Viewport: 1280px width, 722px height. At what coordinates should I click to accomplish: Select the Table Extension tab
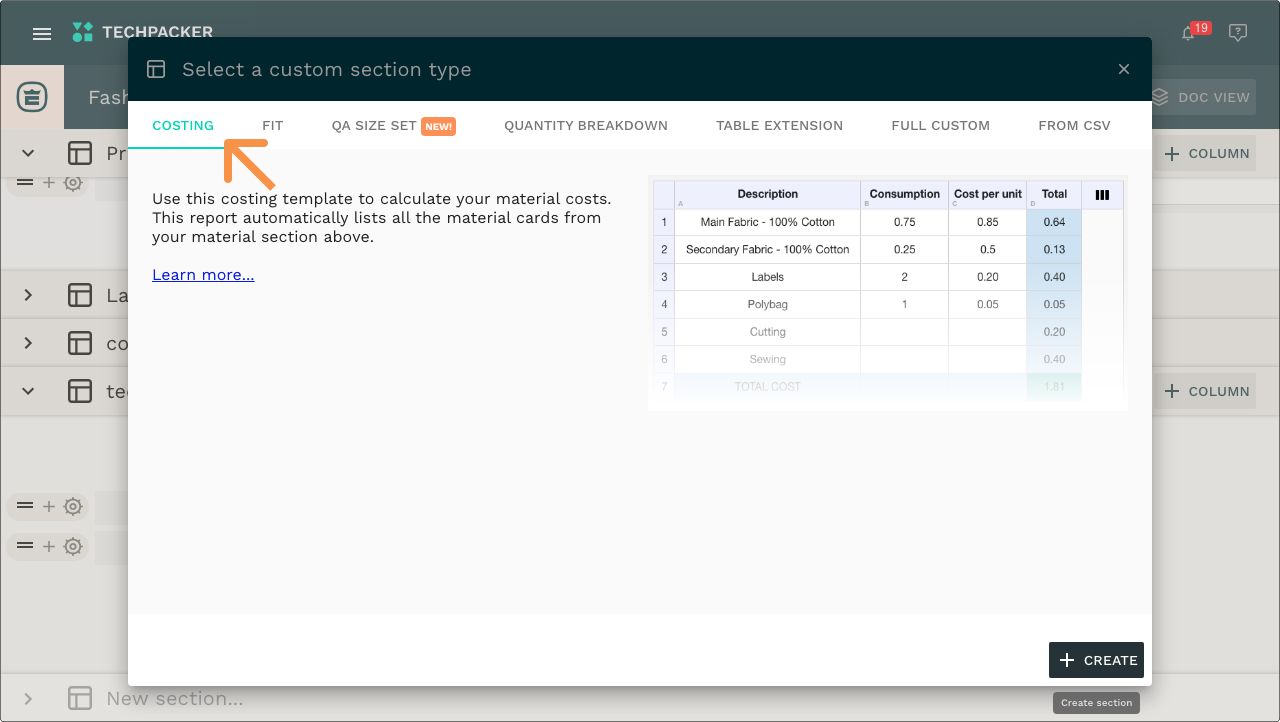click(780, 125)
